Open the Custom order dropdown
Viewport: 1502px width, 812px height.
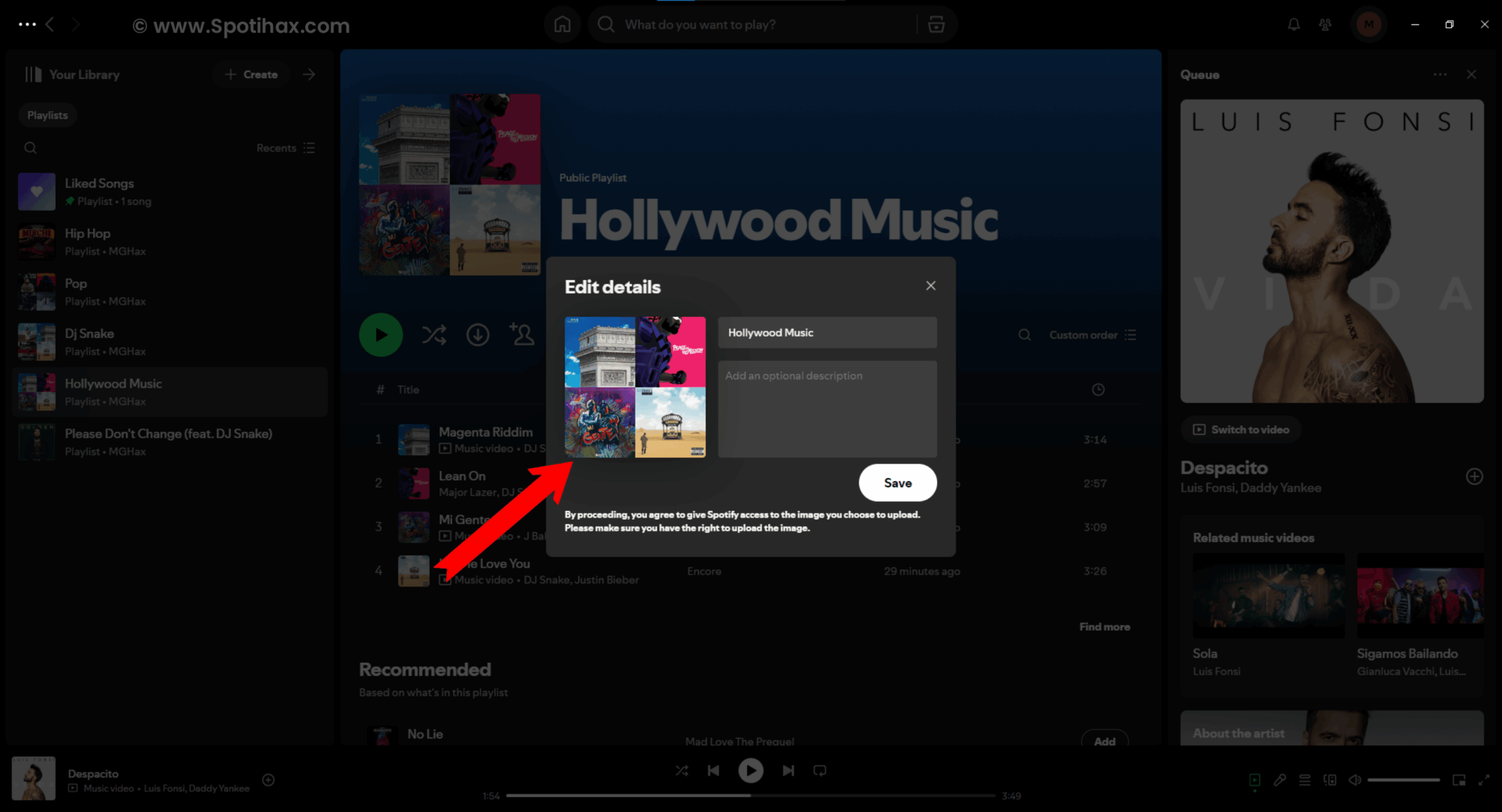coord(1092,335)
